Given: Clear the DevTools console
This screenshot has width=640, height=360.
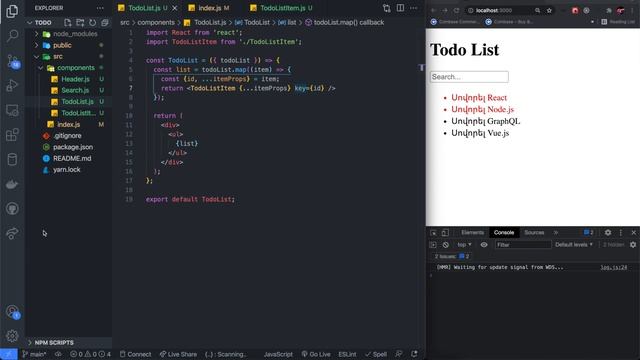Looking at the screenshot, I should coord(446,245).
